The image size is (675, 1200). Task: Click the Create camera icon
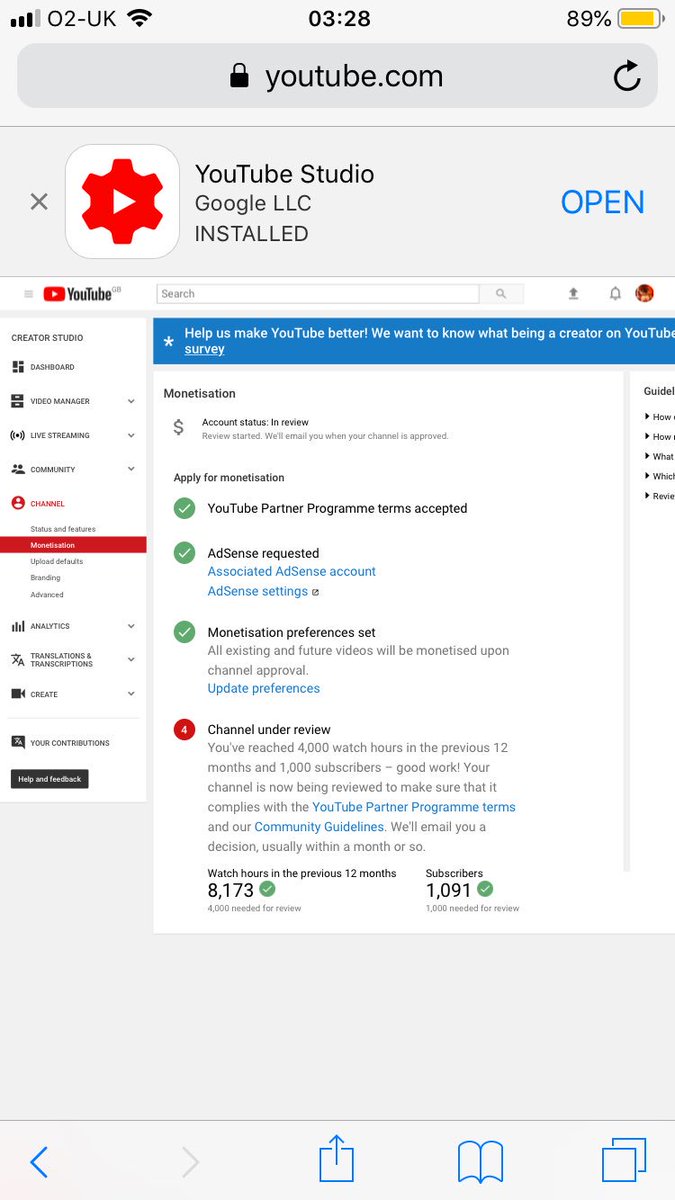pos(17,694)
